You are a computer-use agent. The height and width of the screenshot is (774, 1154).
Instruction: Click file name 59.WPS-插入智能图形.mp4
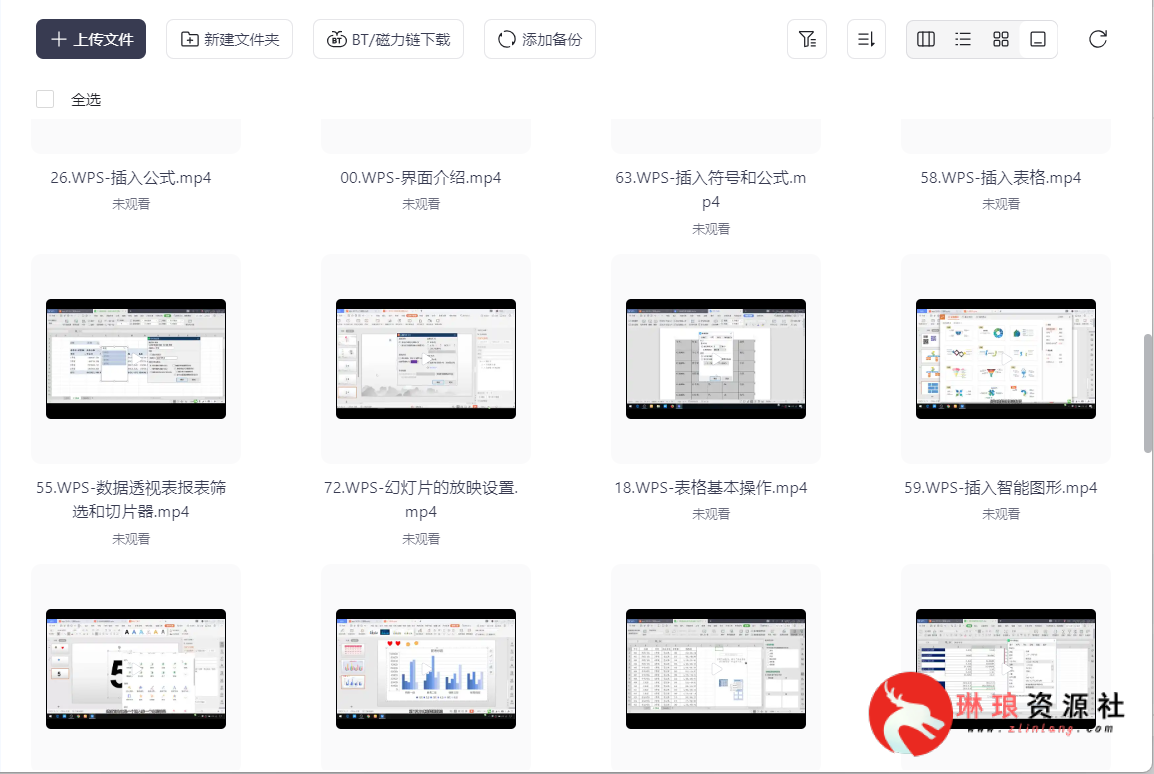click(x=1001, y=487)
